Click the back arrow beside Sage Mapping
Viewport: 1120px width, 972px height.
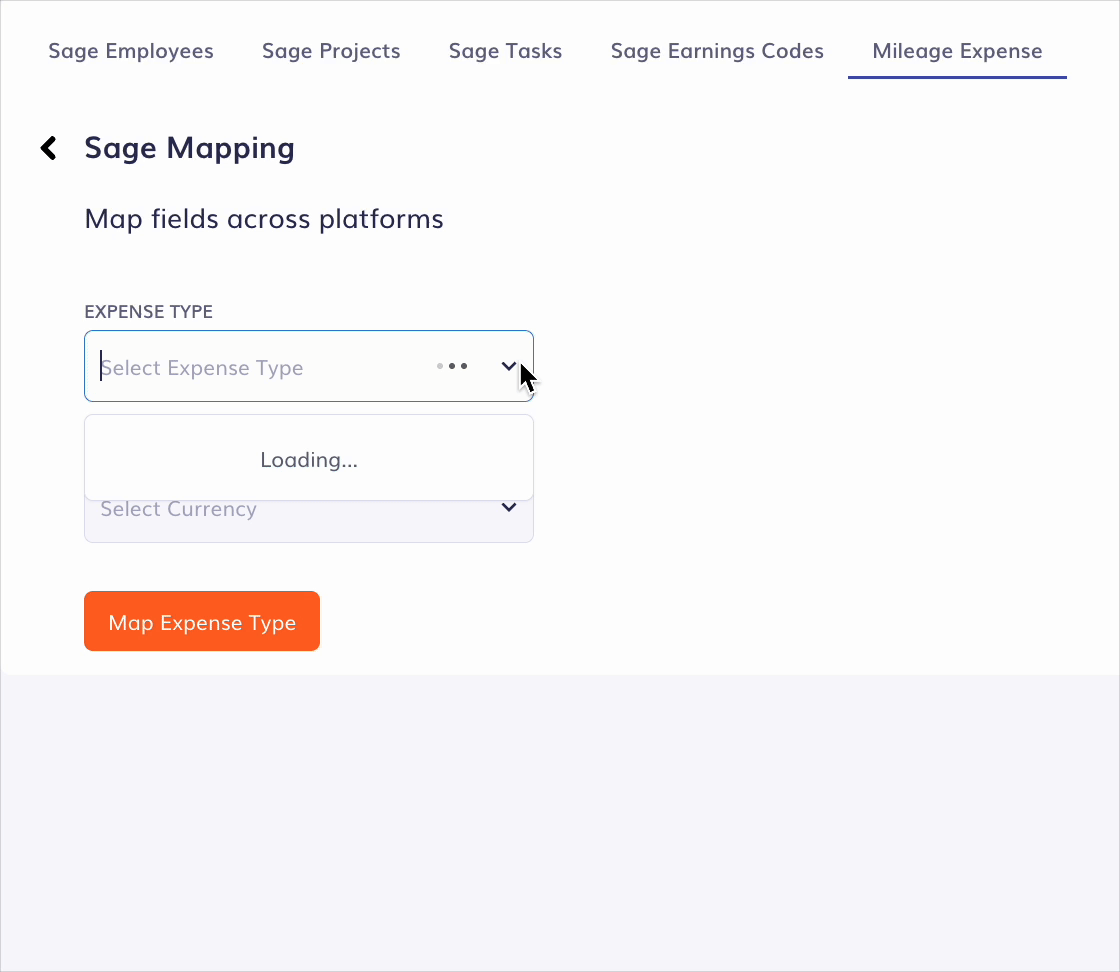[x=48, y=147]
